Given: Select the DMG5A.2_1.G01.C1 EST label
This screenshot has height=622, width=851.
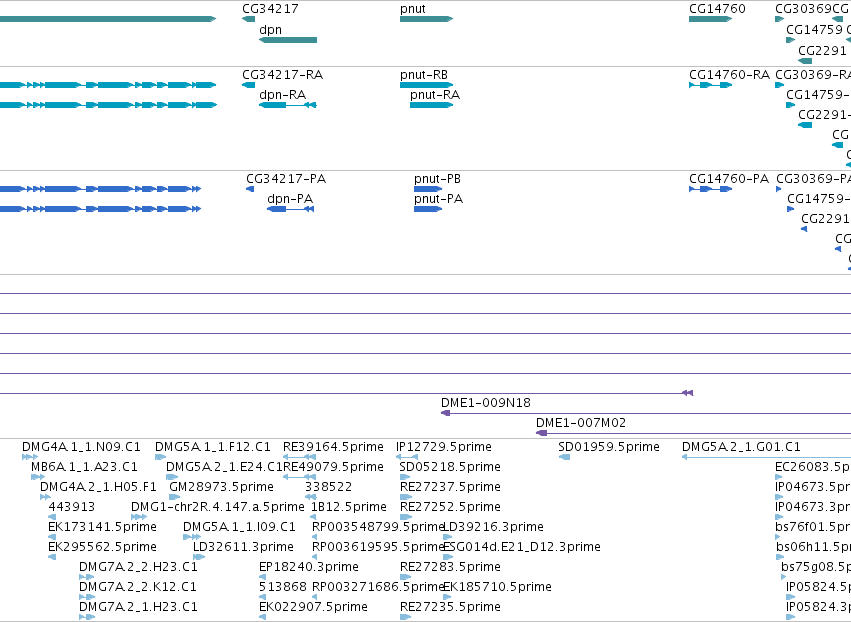Looking at the screenshot, I should click(741, 447).
